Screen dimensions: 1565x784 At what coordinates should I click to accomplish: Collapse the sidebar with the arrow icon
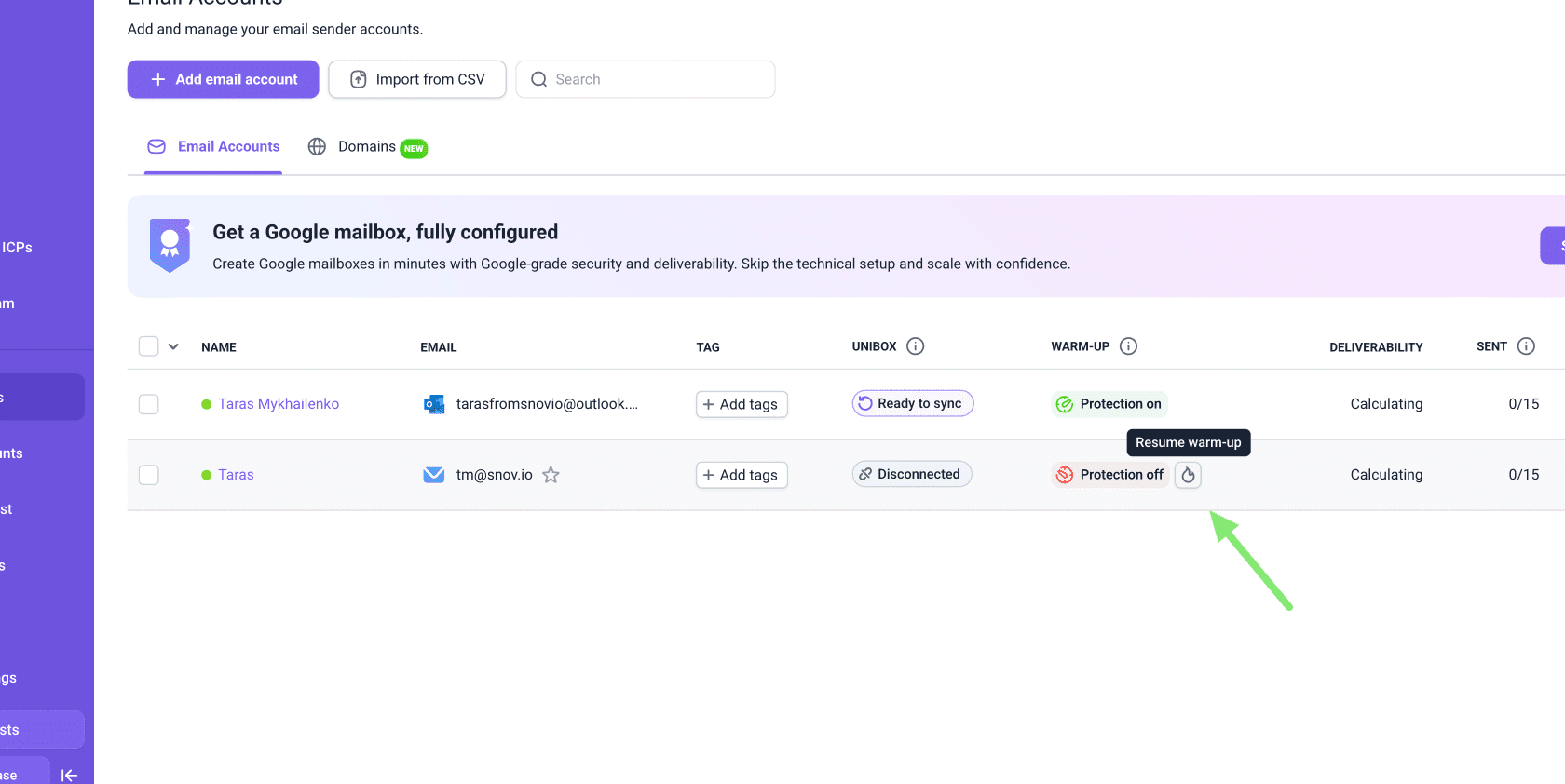click(69, 775)
